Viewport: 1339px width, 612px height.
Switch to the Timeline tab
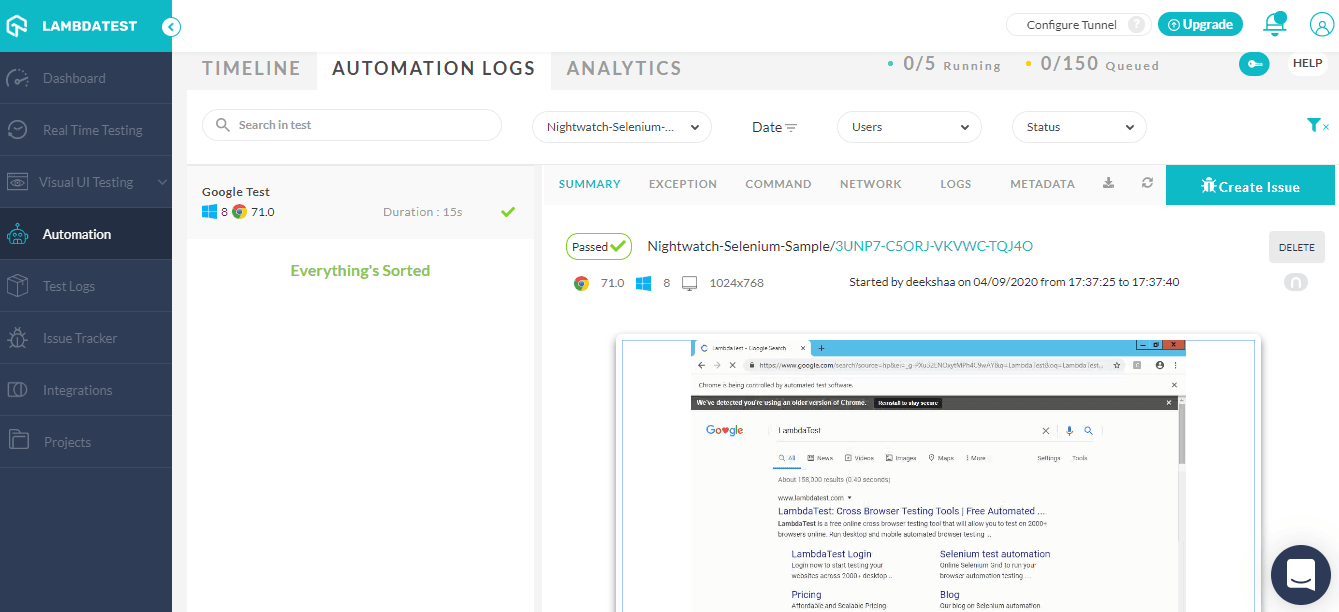coord(251,68)
